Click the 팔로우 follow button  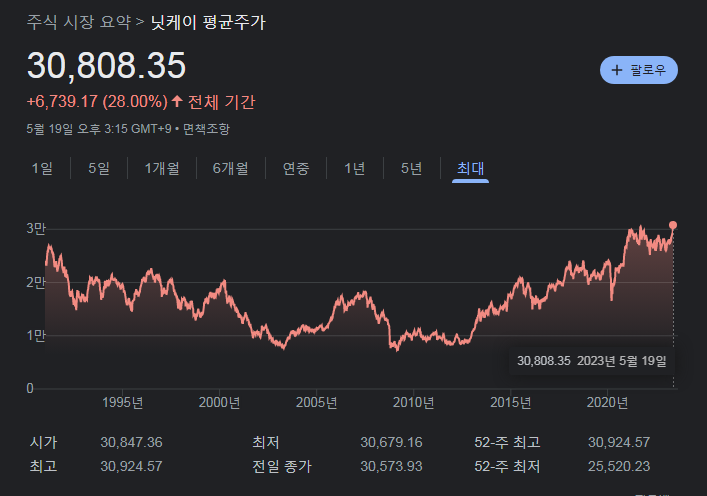click(638, 70)
